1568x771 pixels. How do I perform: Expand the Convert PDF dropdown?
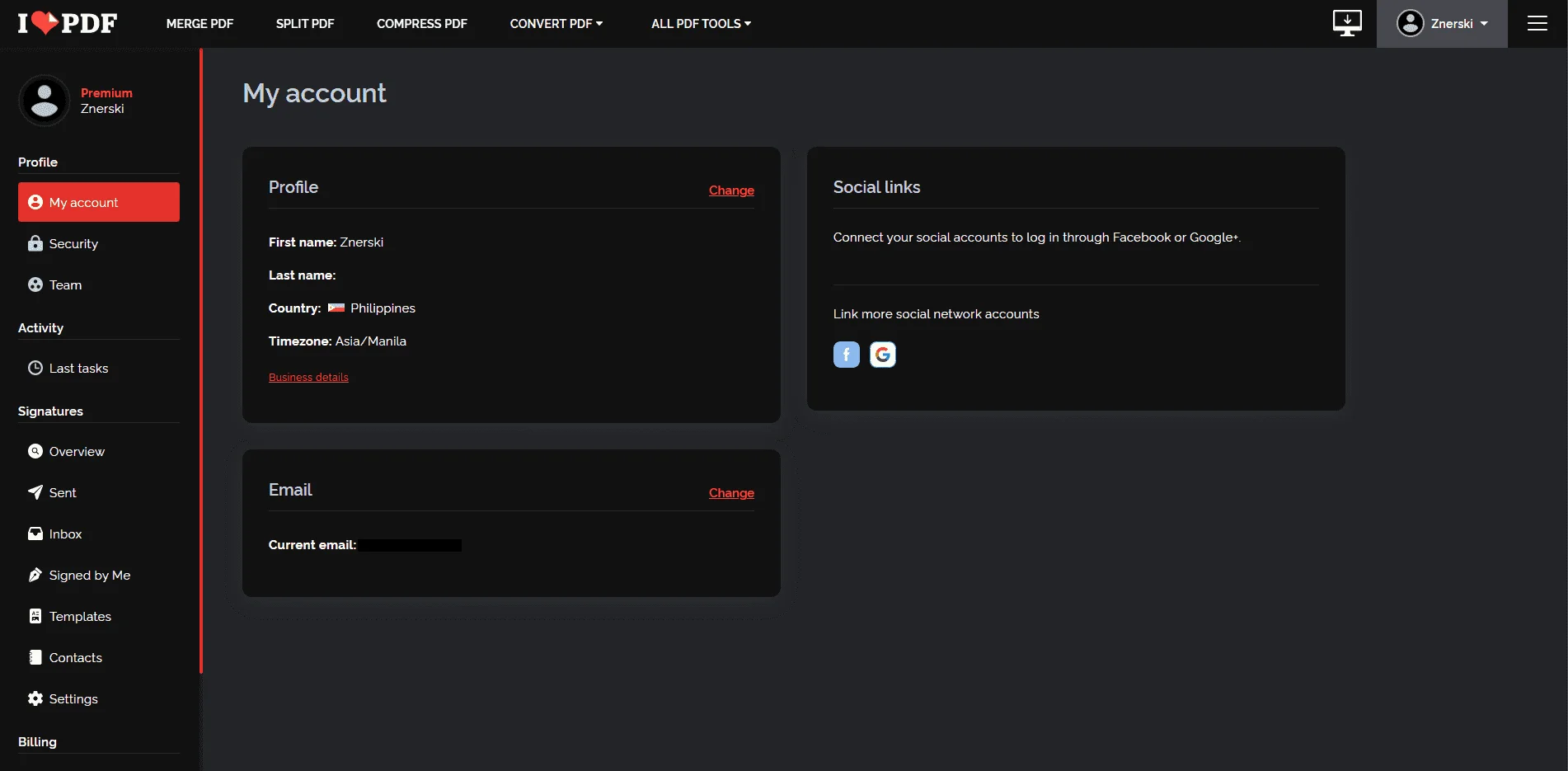click(x=556, y=24)
